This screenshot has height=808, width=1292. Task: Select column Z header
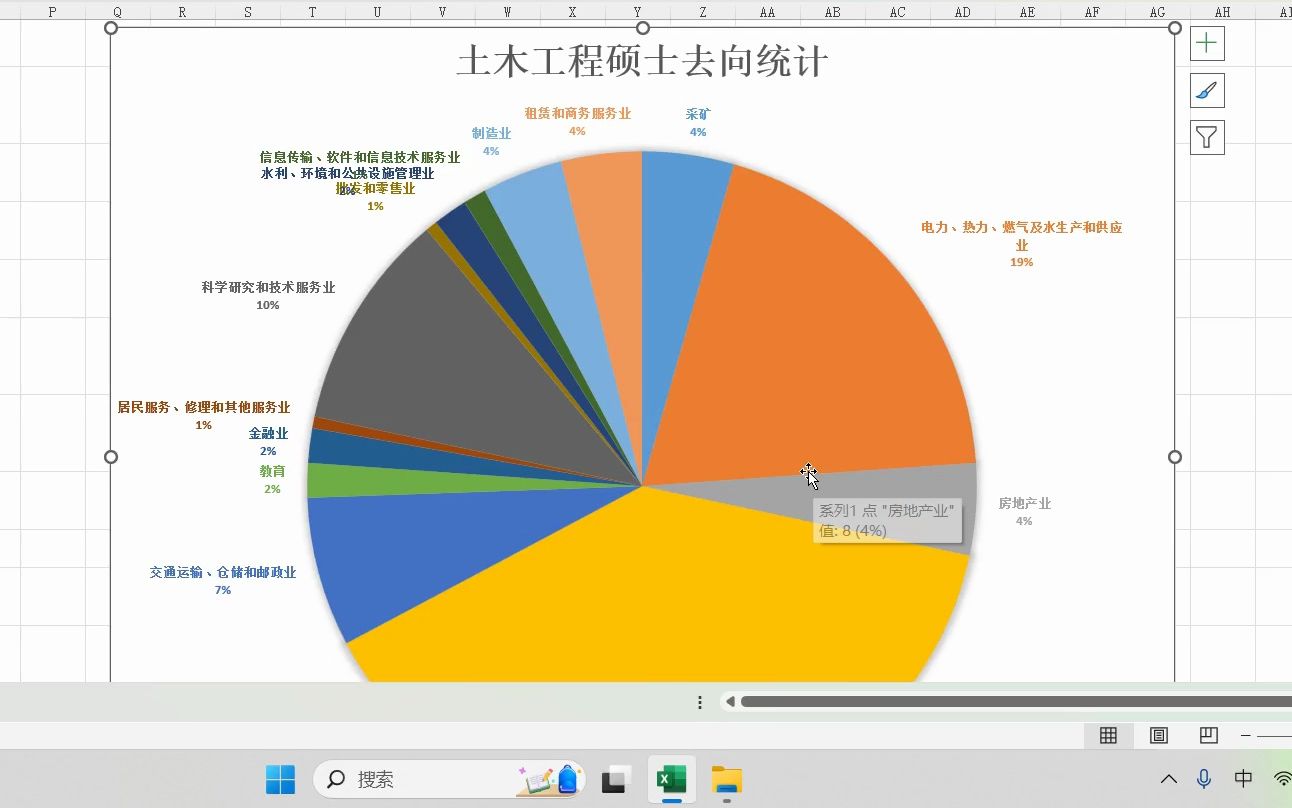pyautogui.click(x=702, y=11)
